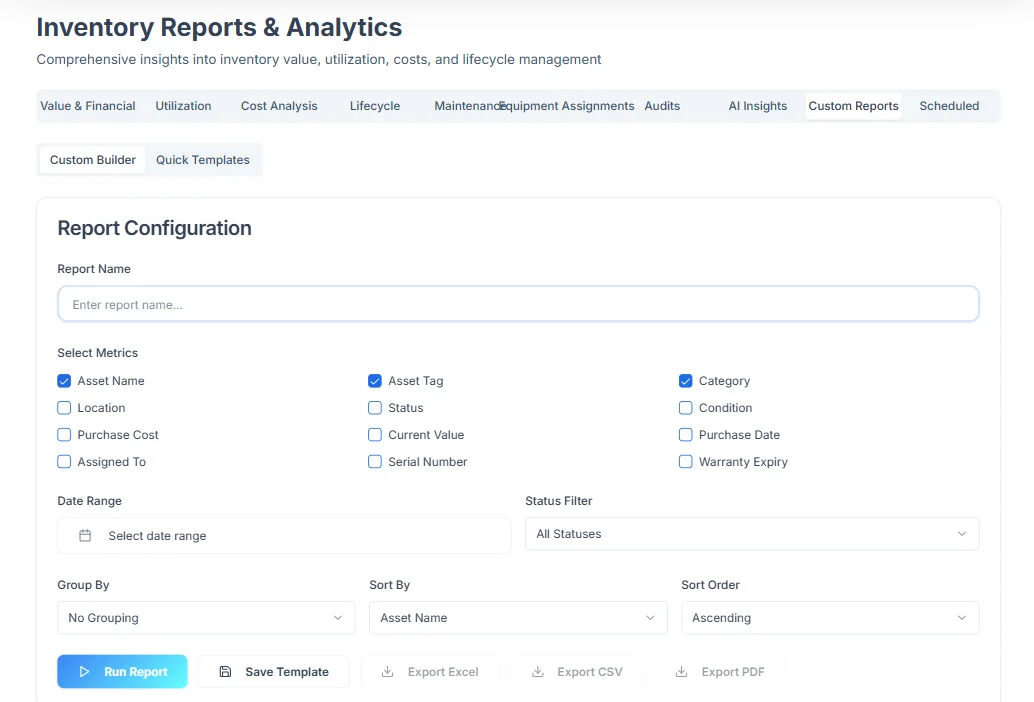Click the Save Template button
The image size is (1034, 702).
tap(274, 672)
